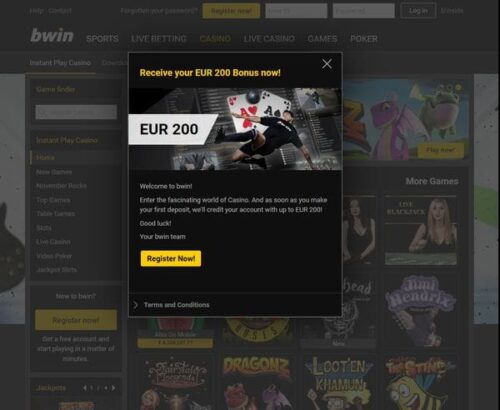Switch to the POKER section
This screenshot has height=410, width=500.
[x=364, y=39]
